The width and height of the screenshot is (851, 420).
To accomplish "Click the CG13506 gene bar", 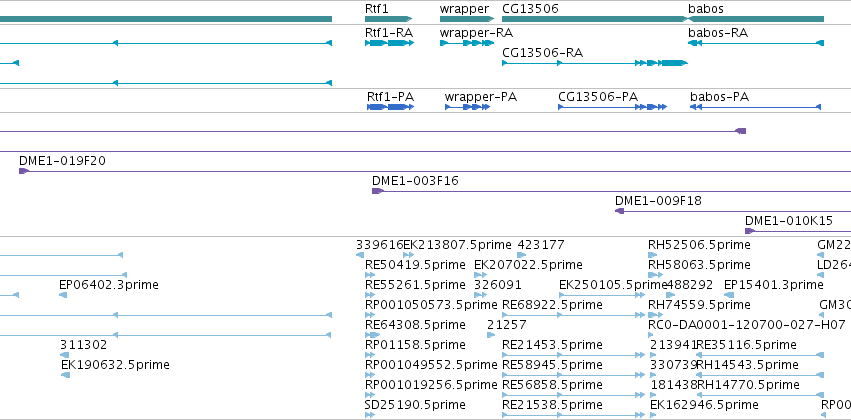I will point(595,19).
